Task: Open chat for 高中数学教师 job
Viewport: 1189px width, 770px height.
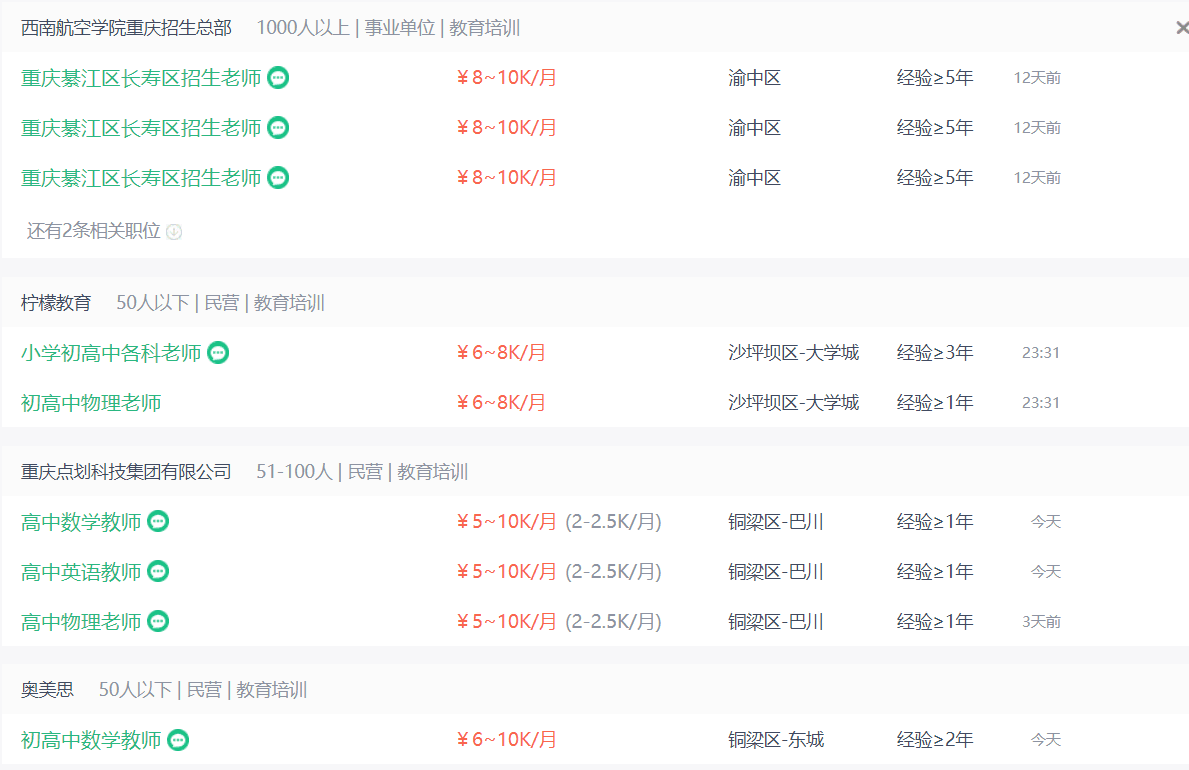Action: pyautogui.click(x=158, y=521)
